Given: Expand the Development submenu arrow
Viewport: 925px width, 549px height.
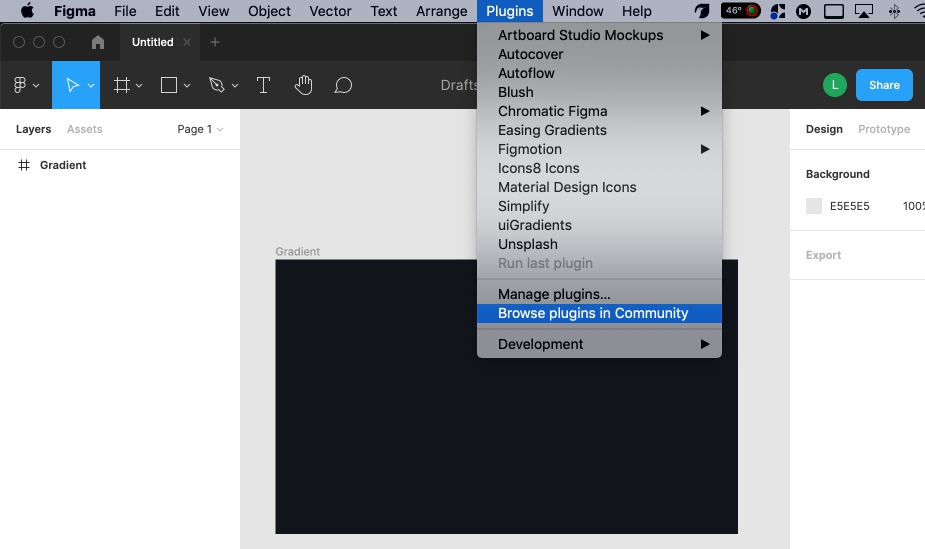Looking at the screenshot, I should pyautogui.click(x=704, y=344).
